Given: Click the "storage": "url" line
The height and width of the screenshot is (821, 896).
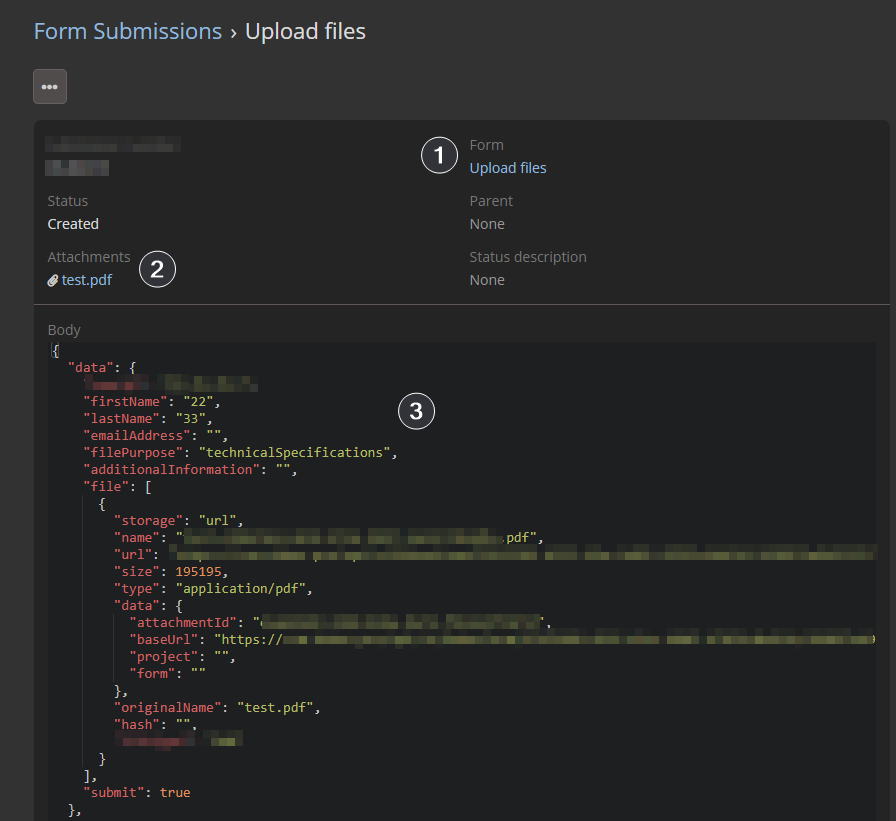Looking at the screenshot, I should (177, 521).
